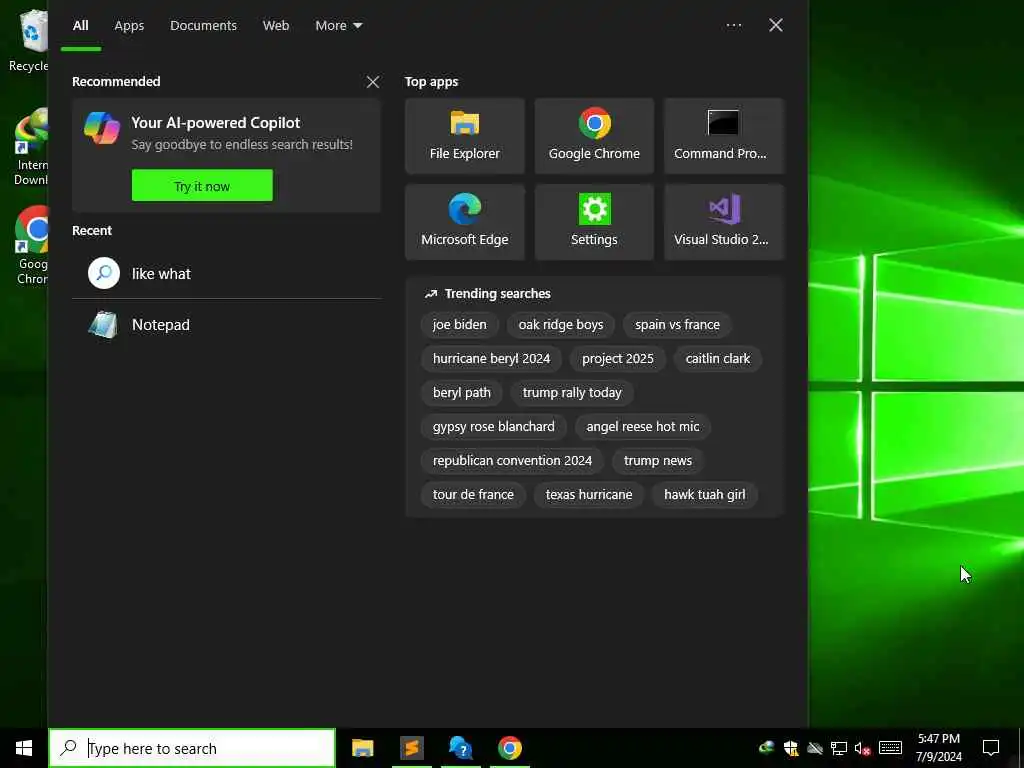Switch to the Web tab

(276, 25)
